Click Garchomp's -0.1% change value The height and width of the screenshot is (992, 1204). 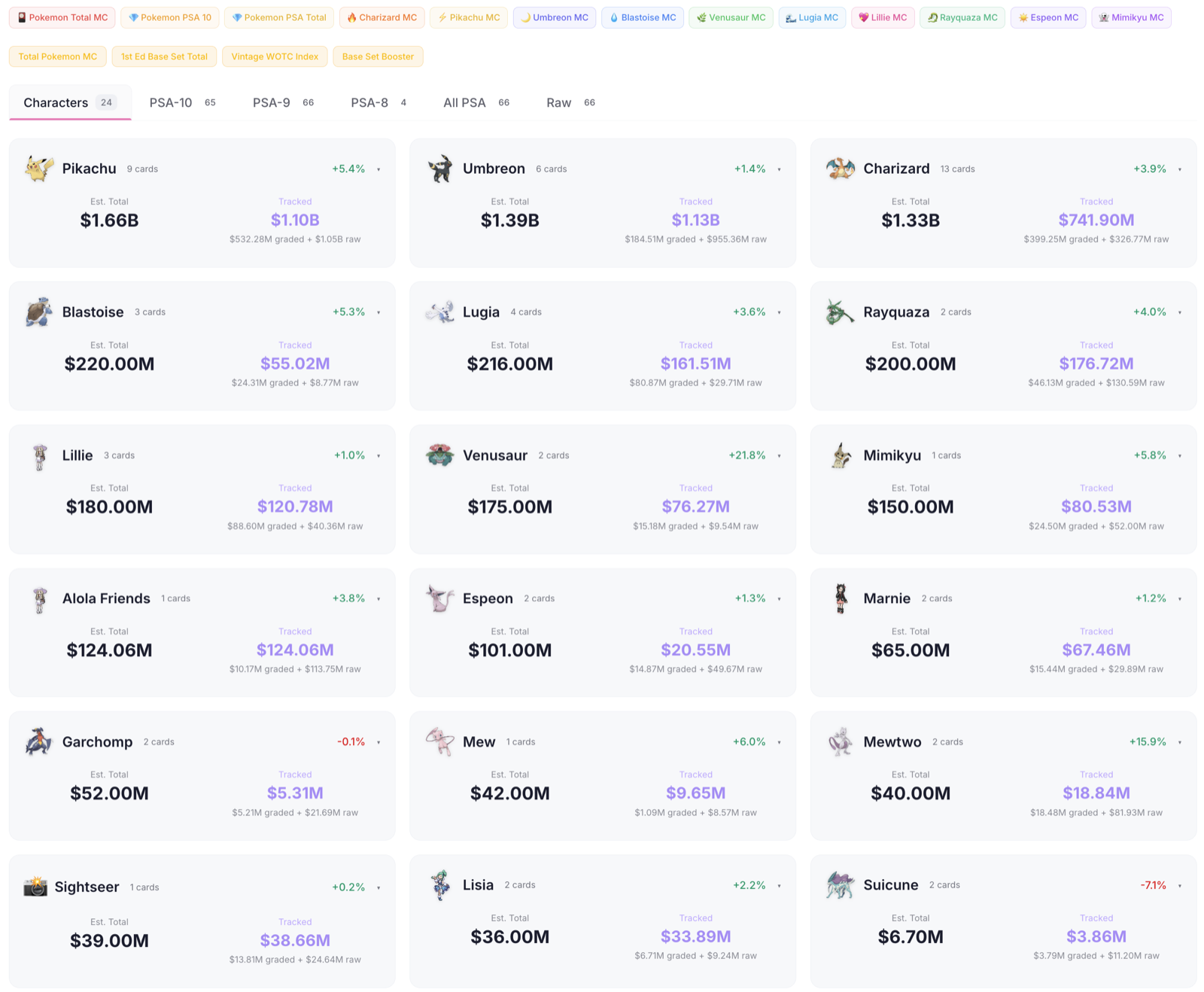pyautogui.click(x=351, y=742)
